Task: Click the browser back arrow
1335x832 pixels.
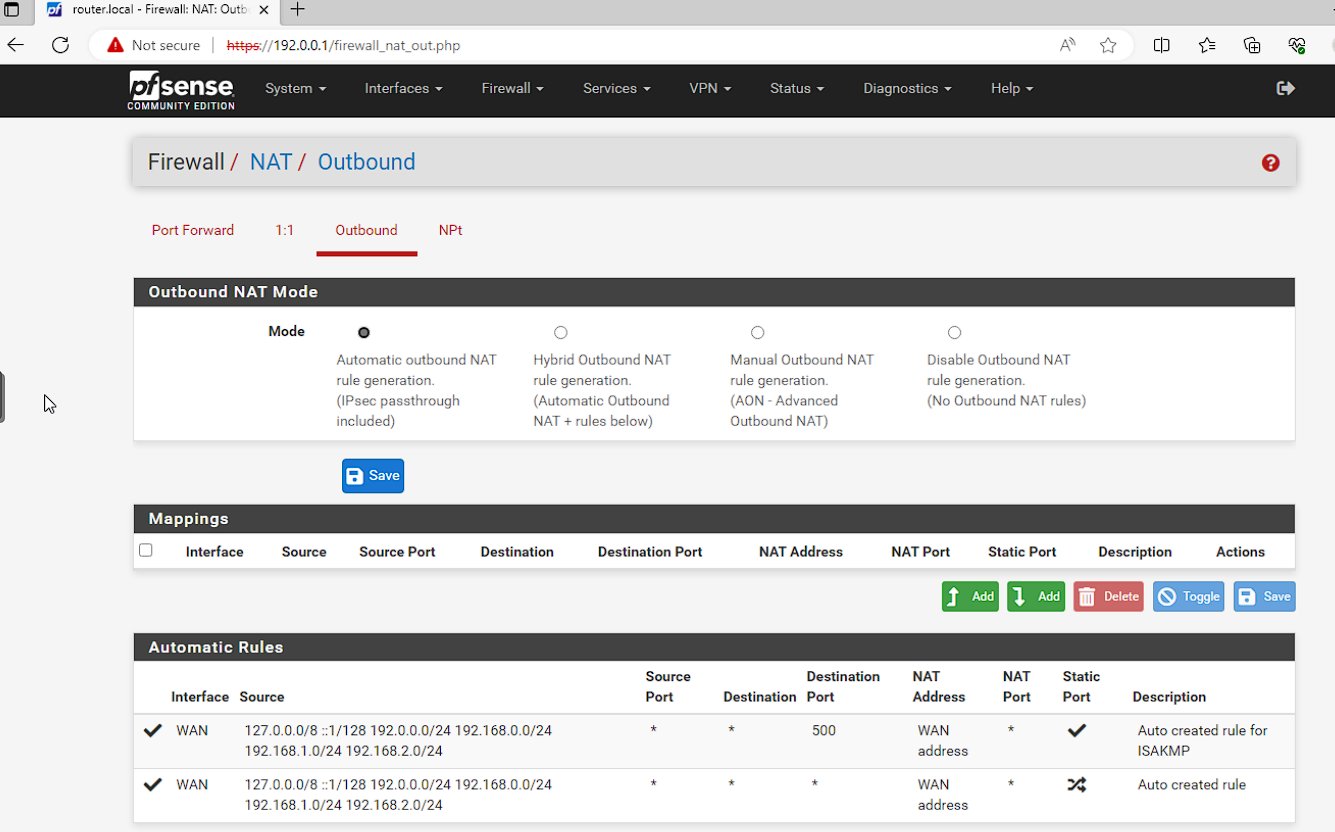Action: pos(16,45)
